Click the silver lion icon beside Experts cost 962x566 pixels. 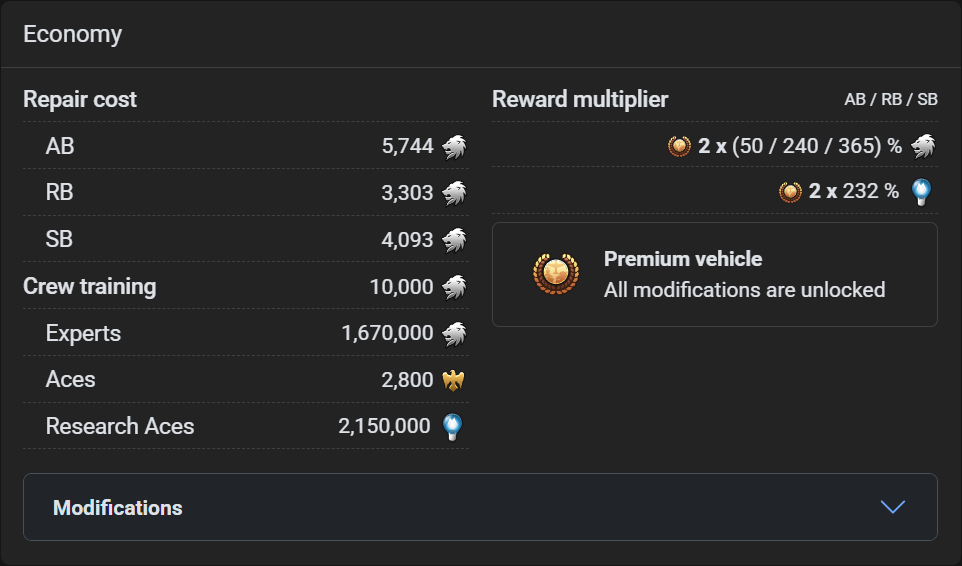click(x=455, y=333)
